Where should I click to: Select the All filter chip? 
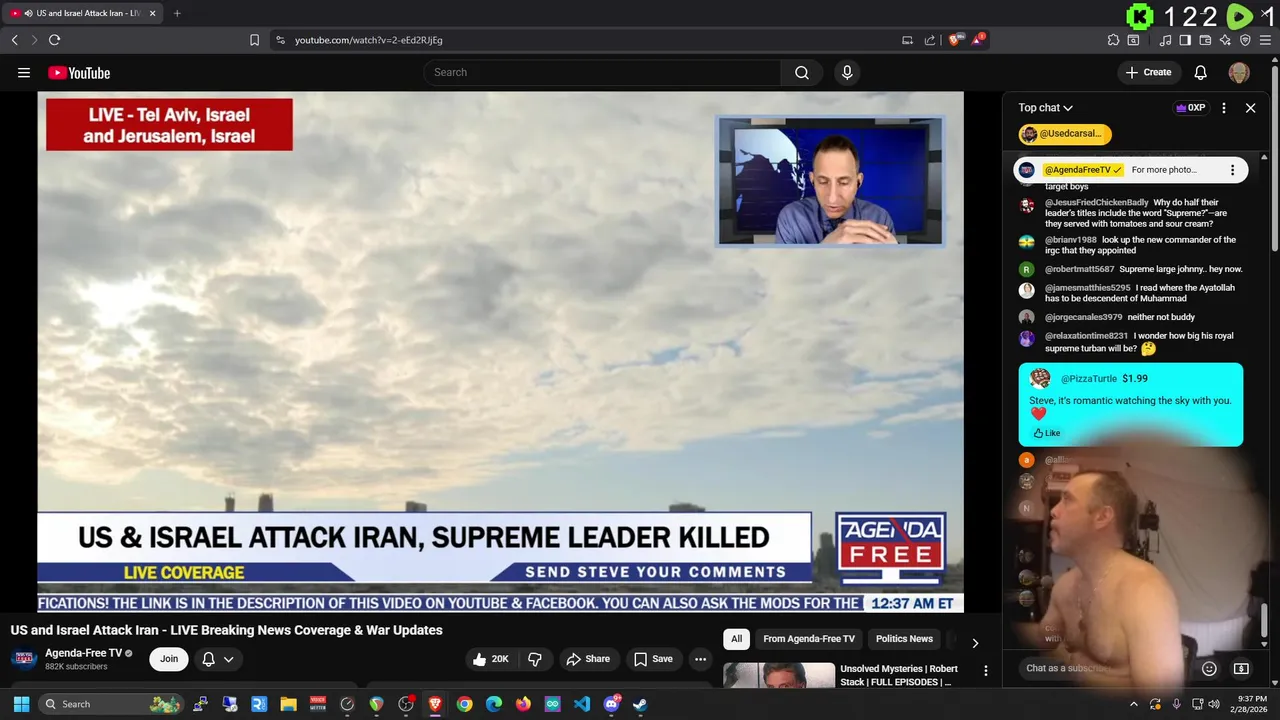pyautogui.click(x=736, y=639)
